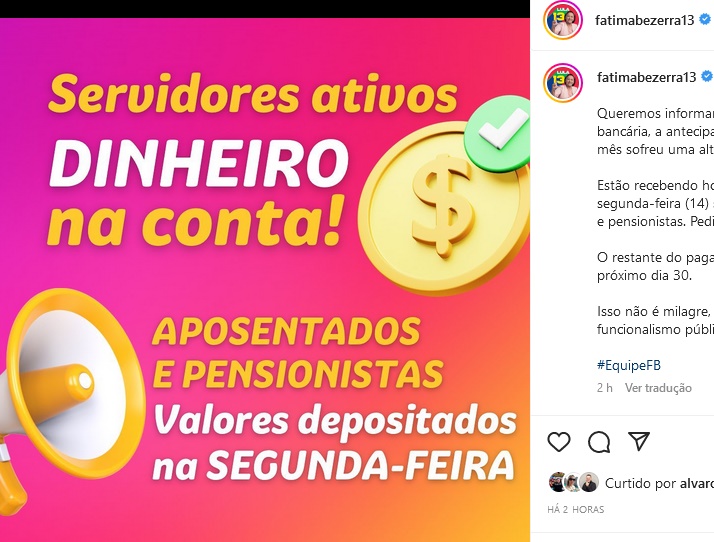Open fatimabezerra13 username in post header

click(644, 20)
